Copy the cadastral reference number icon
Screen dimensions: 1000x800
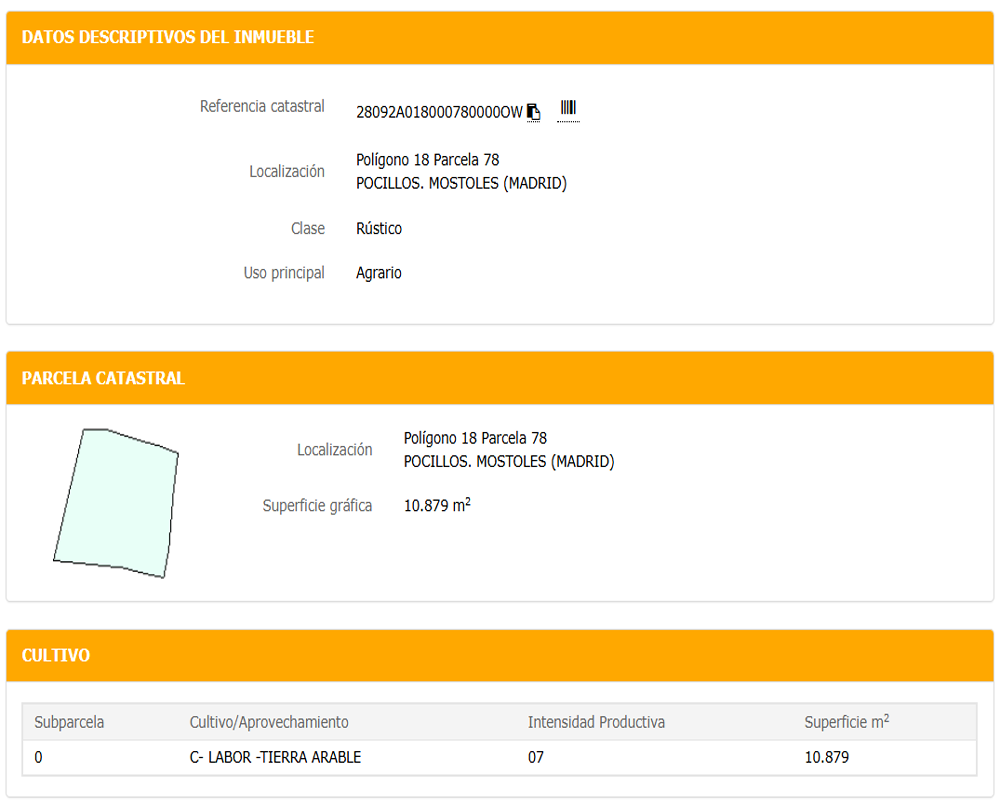point(534,112)
